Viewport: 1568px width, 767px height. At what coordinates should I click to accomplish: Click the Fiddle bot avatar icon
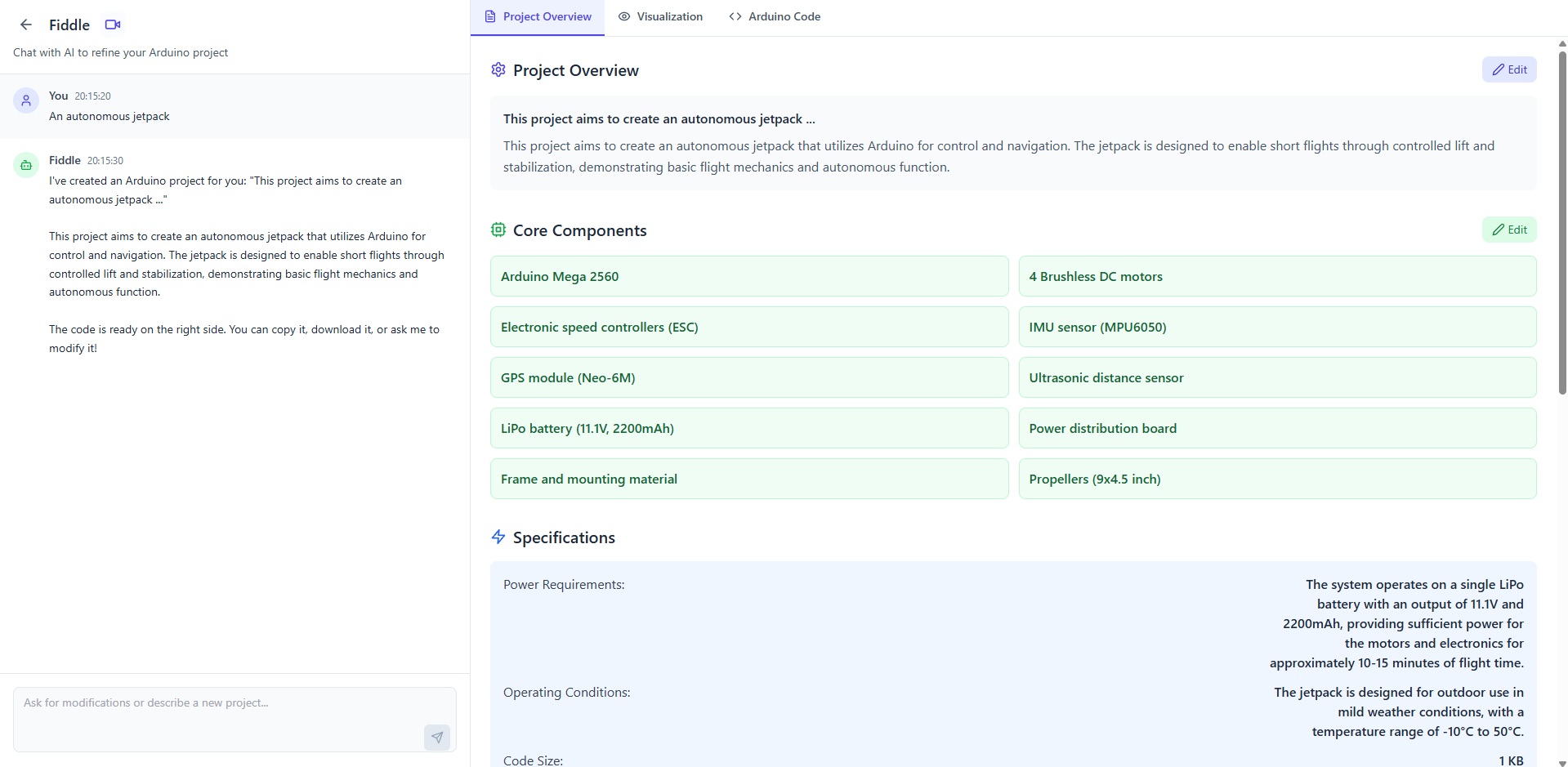[26, 165]
